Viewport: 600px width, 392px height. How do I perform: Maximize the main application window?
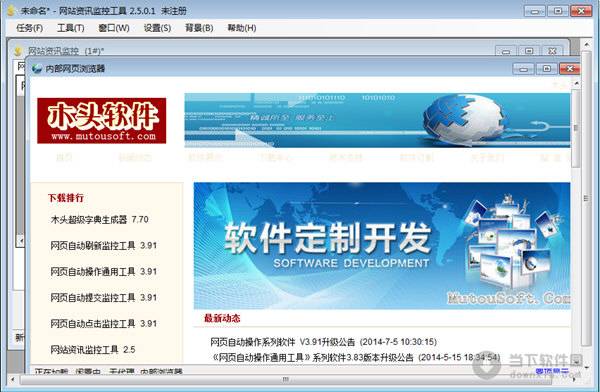click(x=558, y=11)
